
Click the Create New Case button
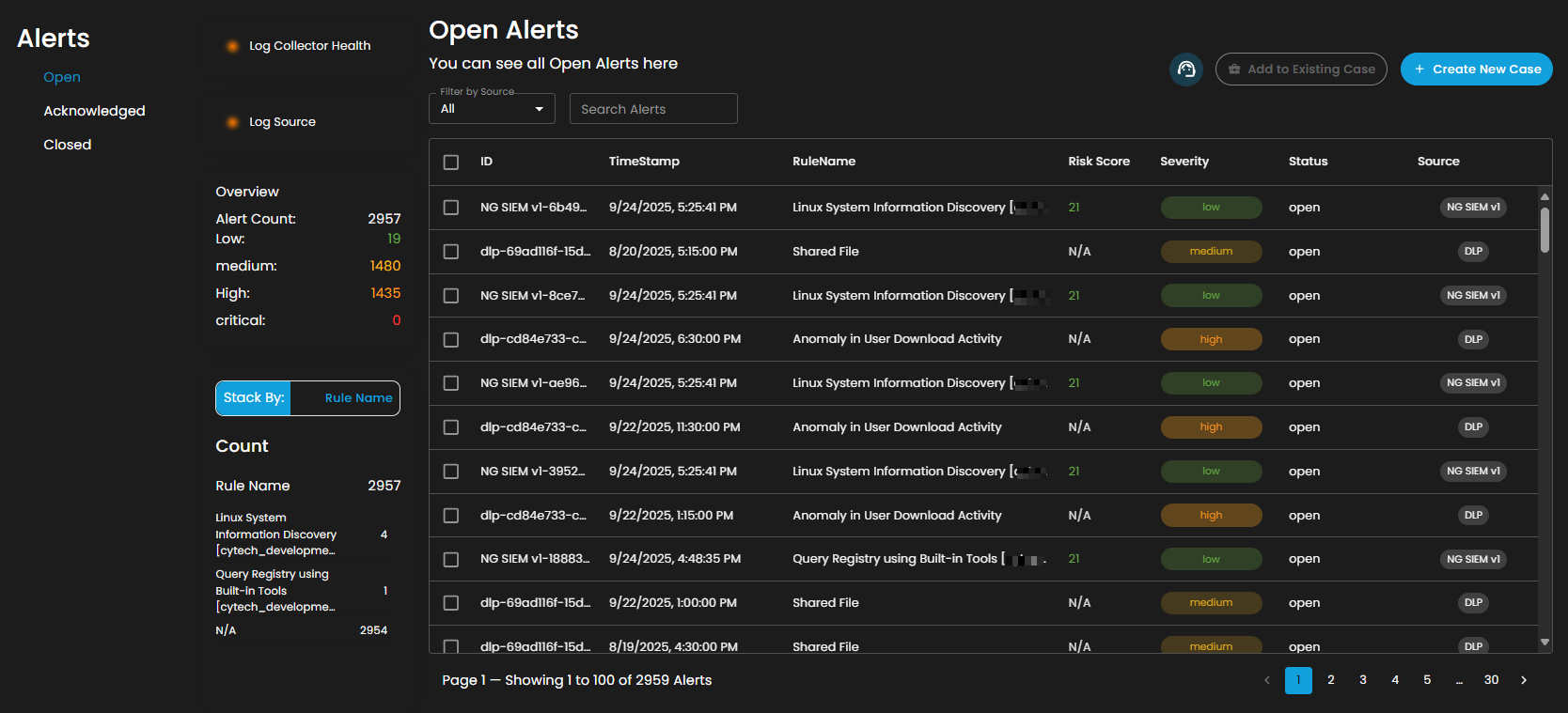point(1476,70)
